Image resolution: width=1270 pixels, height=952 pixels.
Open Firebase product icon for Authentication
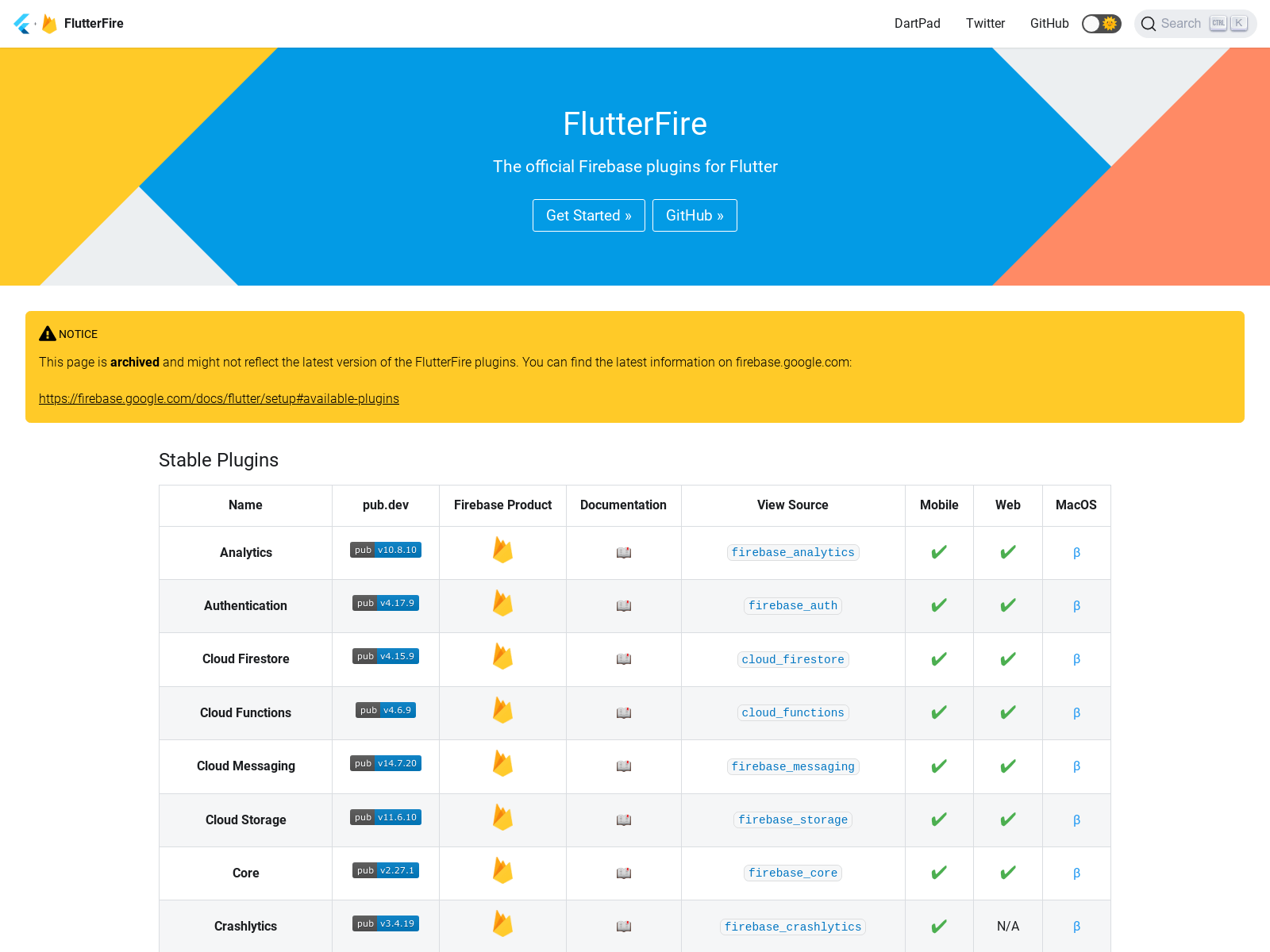[502, 603]
